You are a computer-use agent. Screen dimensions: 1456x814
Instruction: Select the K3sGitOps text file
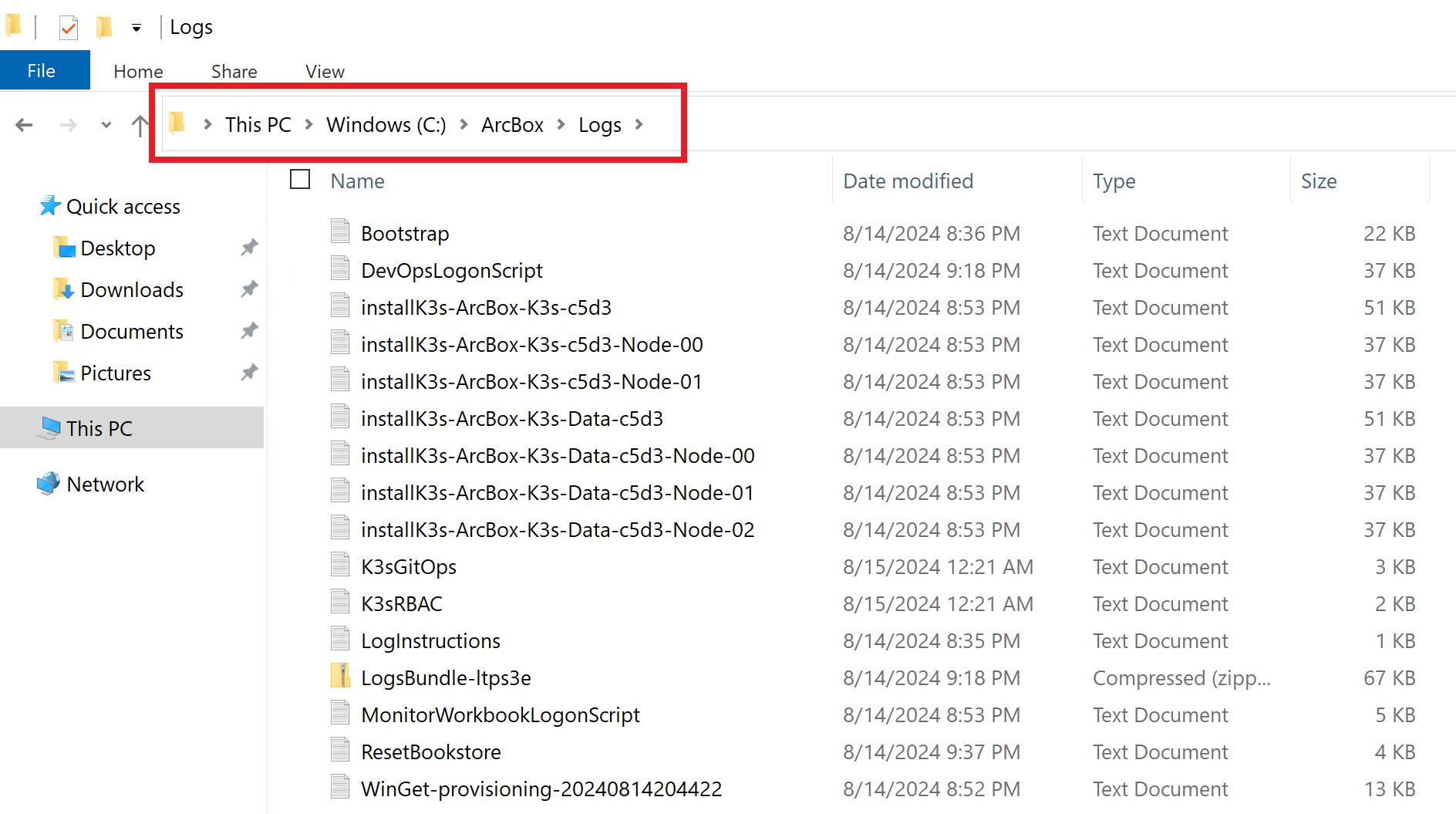click(x=409, y=566)
